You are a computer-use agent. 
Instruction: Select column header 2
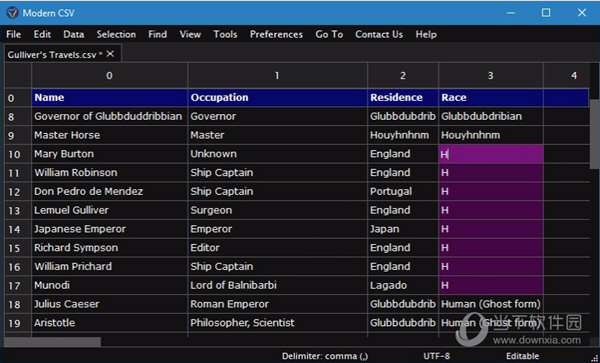tap(403, 76)
